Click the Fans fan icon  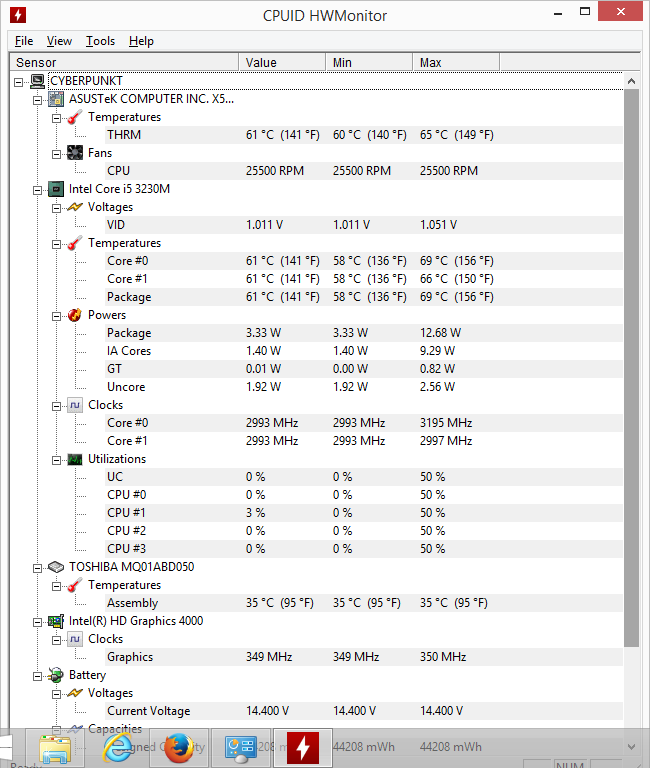(74, 153)
